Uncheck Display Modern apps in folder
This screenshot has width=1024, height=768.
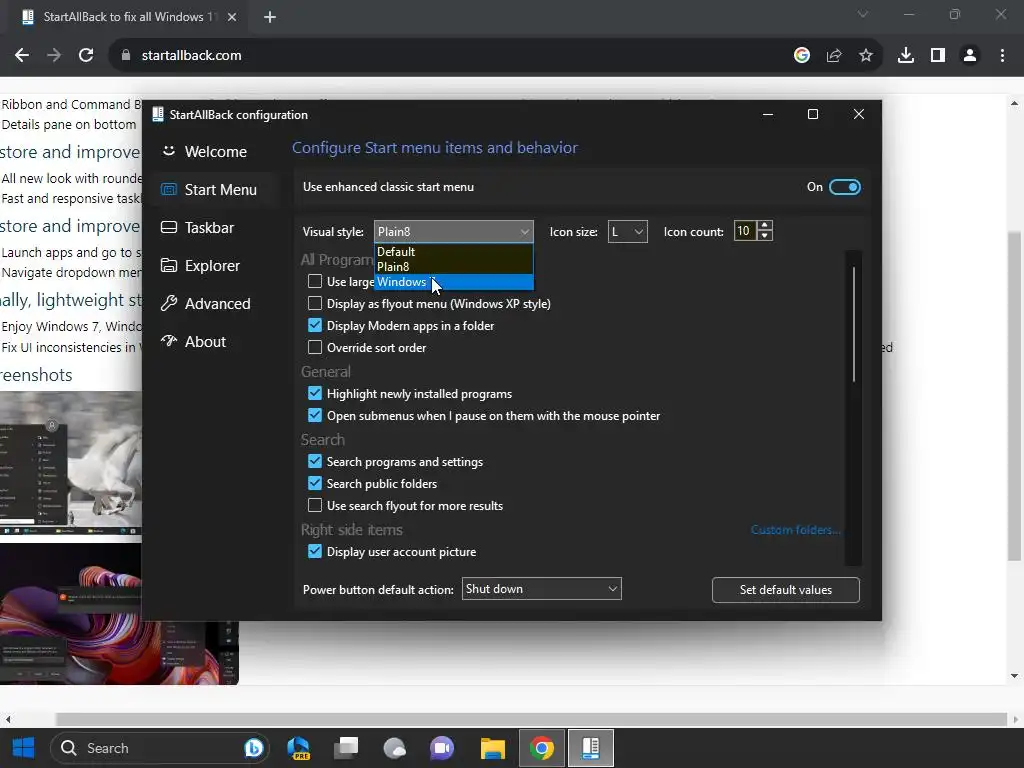tap(315, 325)
